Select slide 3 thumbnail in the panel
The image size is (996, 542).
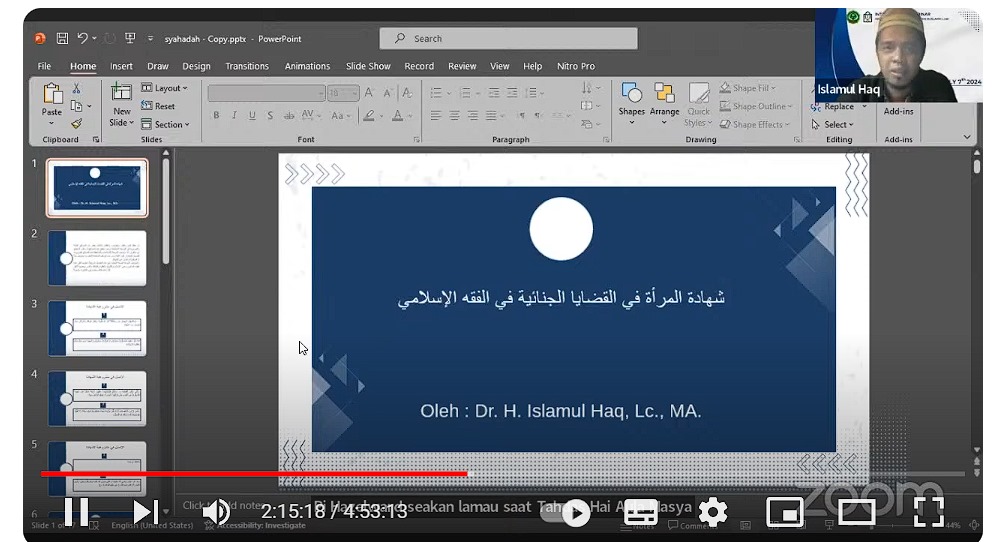tap(97, 328)
